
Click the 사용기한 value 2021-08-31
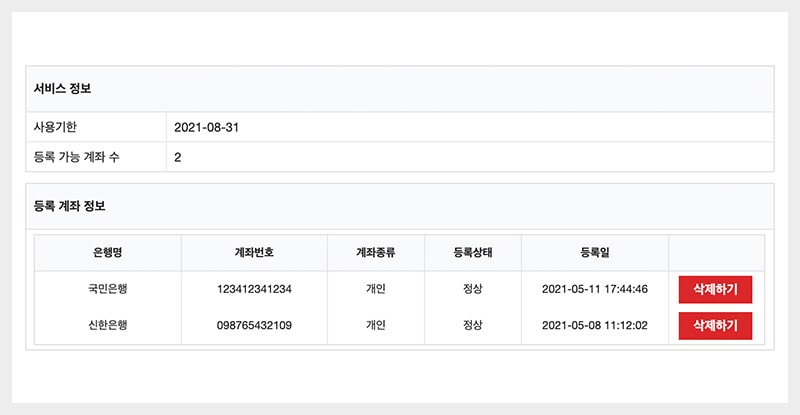pos(206,128)
